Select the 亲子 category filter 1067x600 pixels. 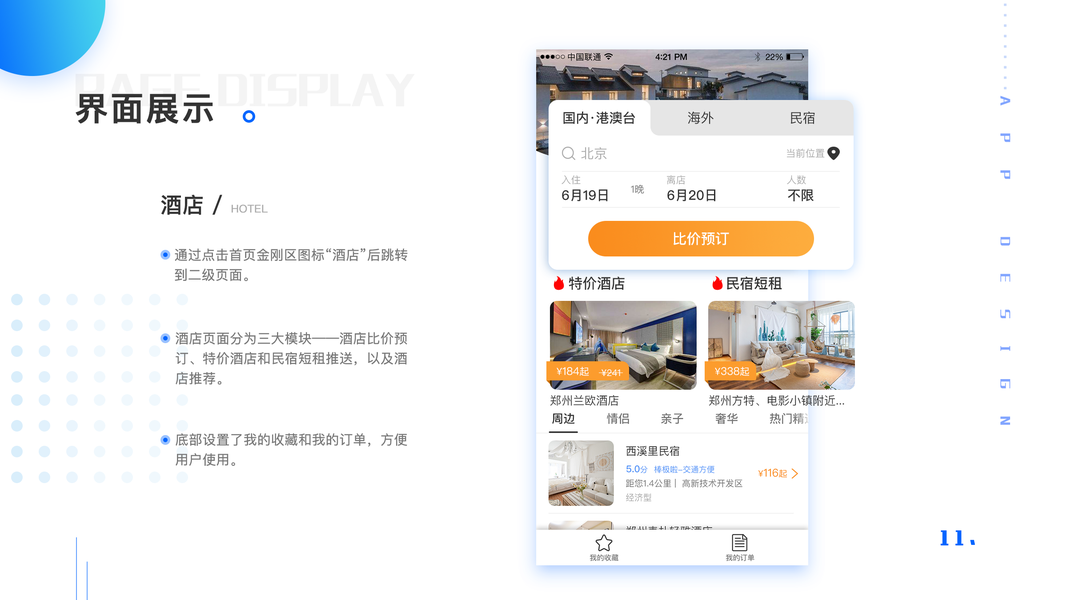click(x=672, y=419)
